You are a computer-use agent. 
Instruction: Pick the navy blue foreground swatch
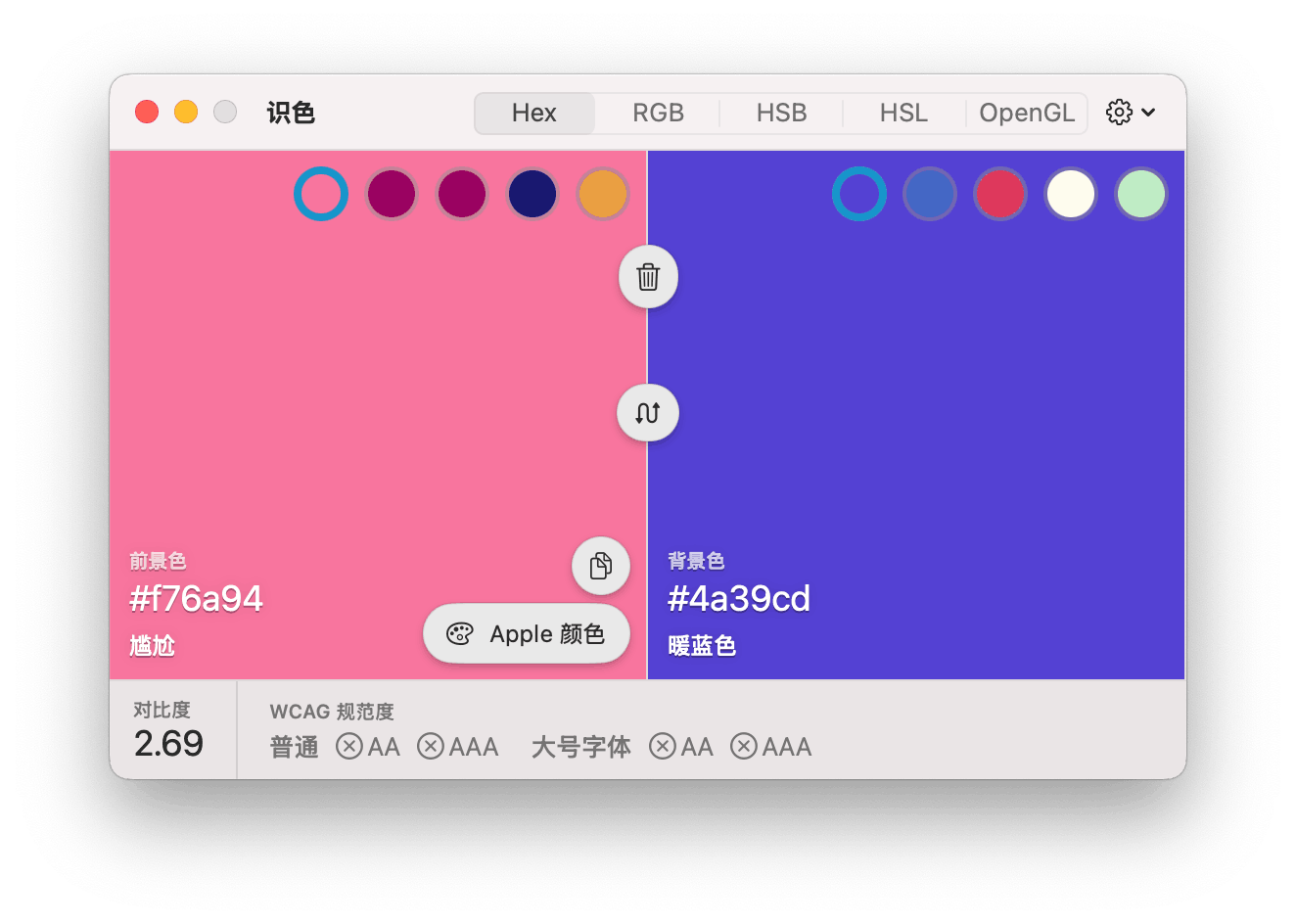point(532,194)
